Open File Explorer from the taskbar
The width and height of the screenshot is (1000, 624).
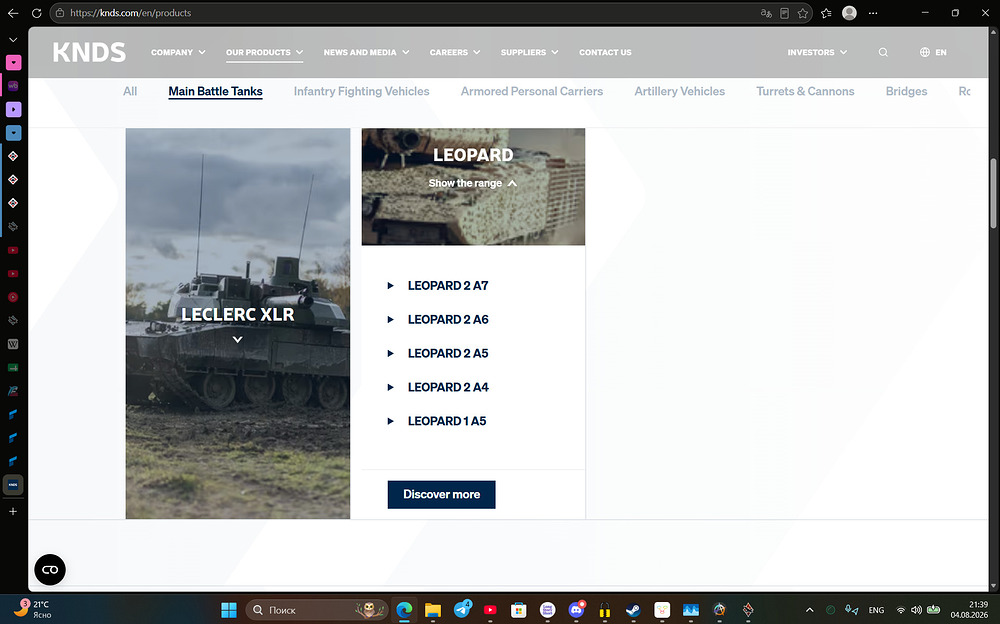[x=433, y=610]
